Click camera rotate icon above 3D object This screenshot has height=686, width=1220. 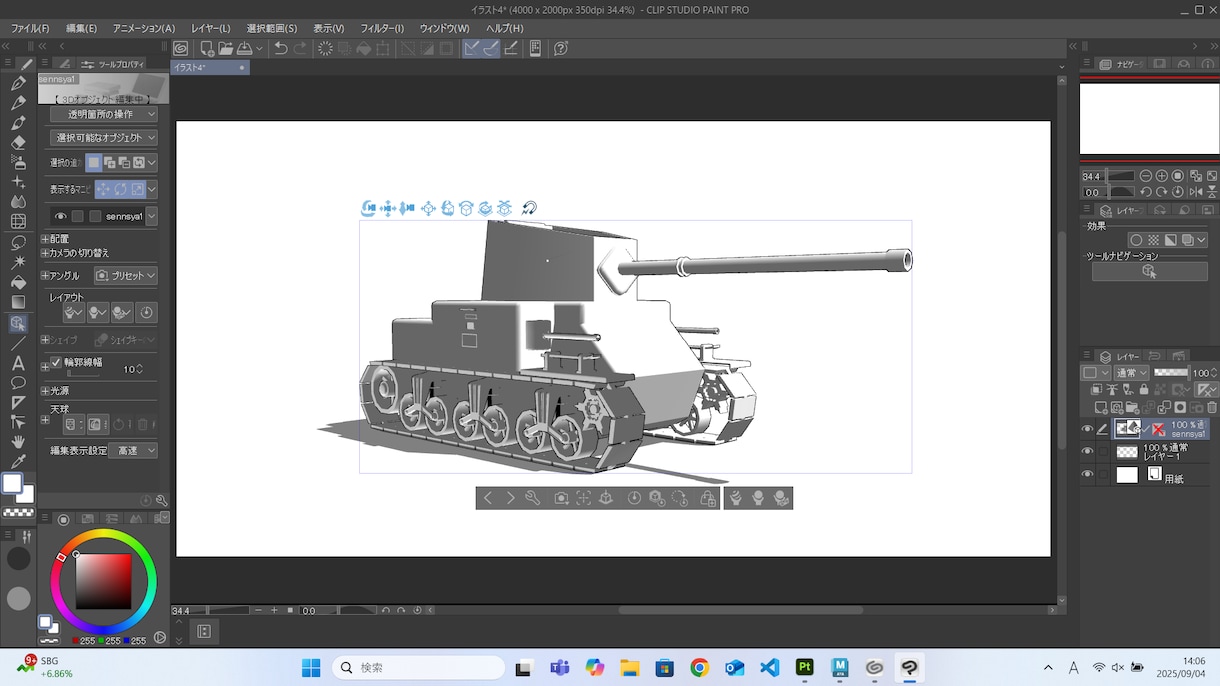click(x=369, y=208)
